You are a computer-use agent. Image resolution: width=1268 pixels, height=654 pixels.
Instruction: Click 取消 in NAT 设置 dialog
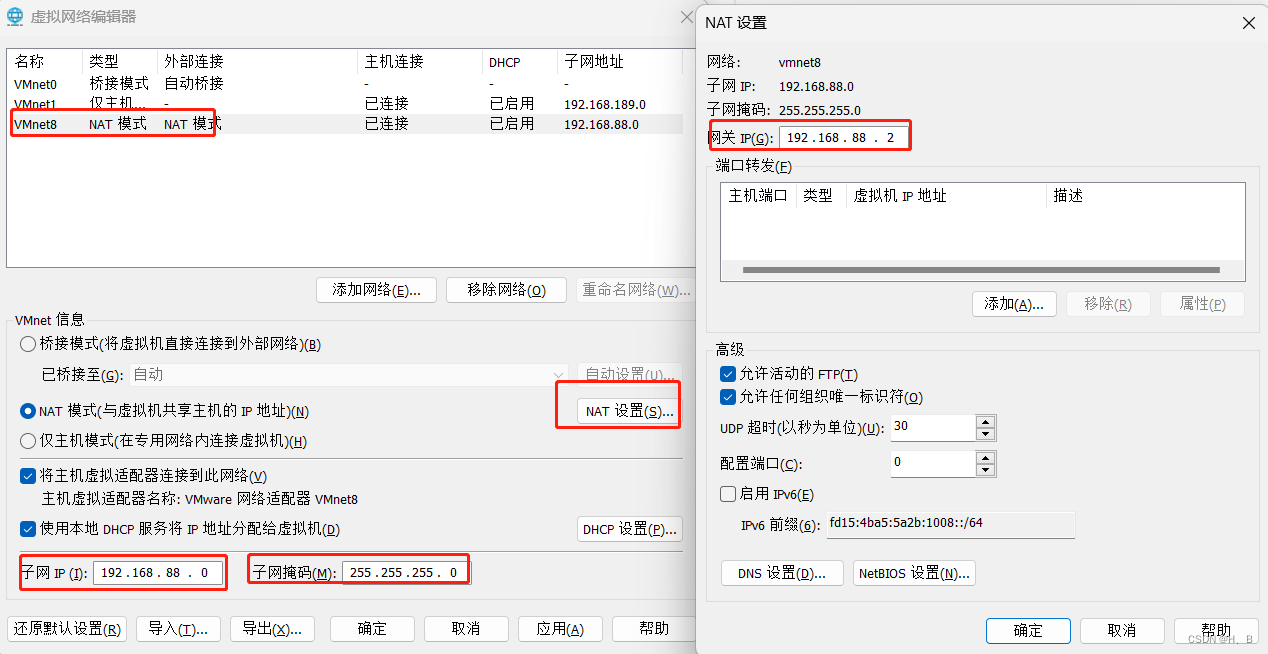point(1122,631)
